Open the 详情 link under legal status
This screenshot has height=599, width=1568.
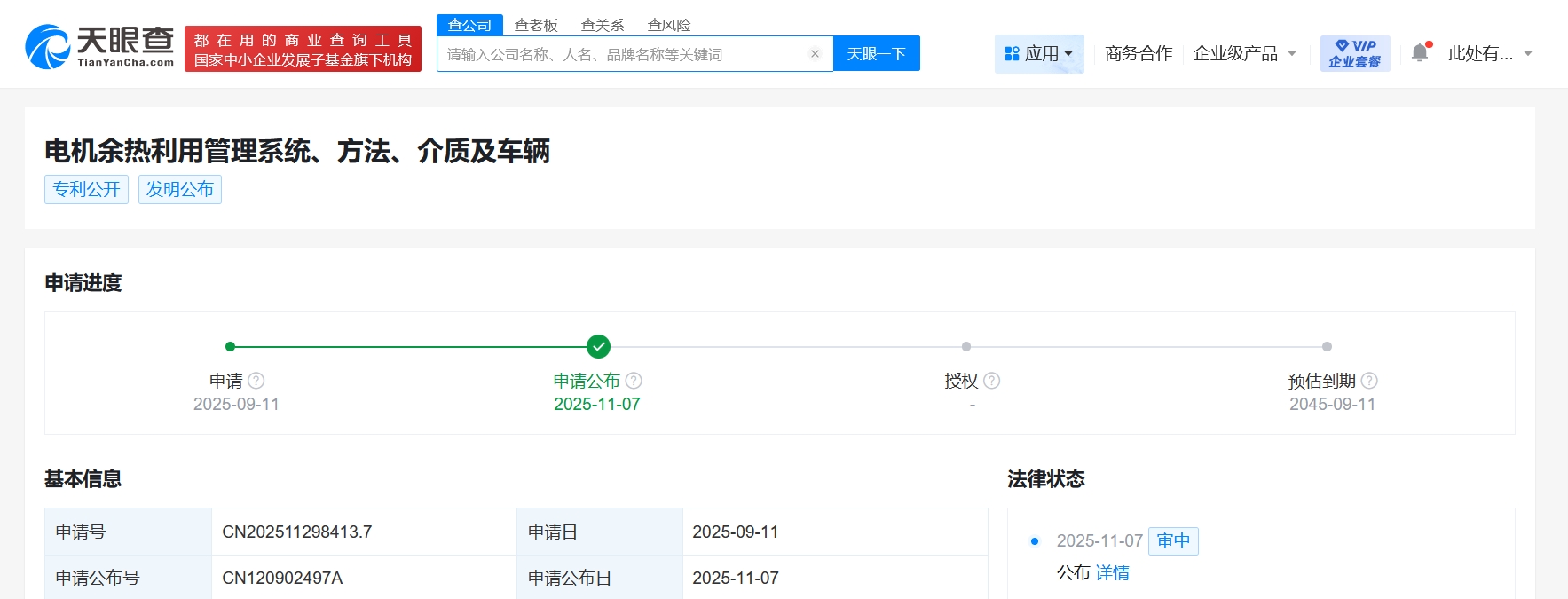pos(1112,573)
